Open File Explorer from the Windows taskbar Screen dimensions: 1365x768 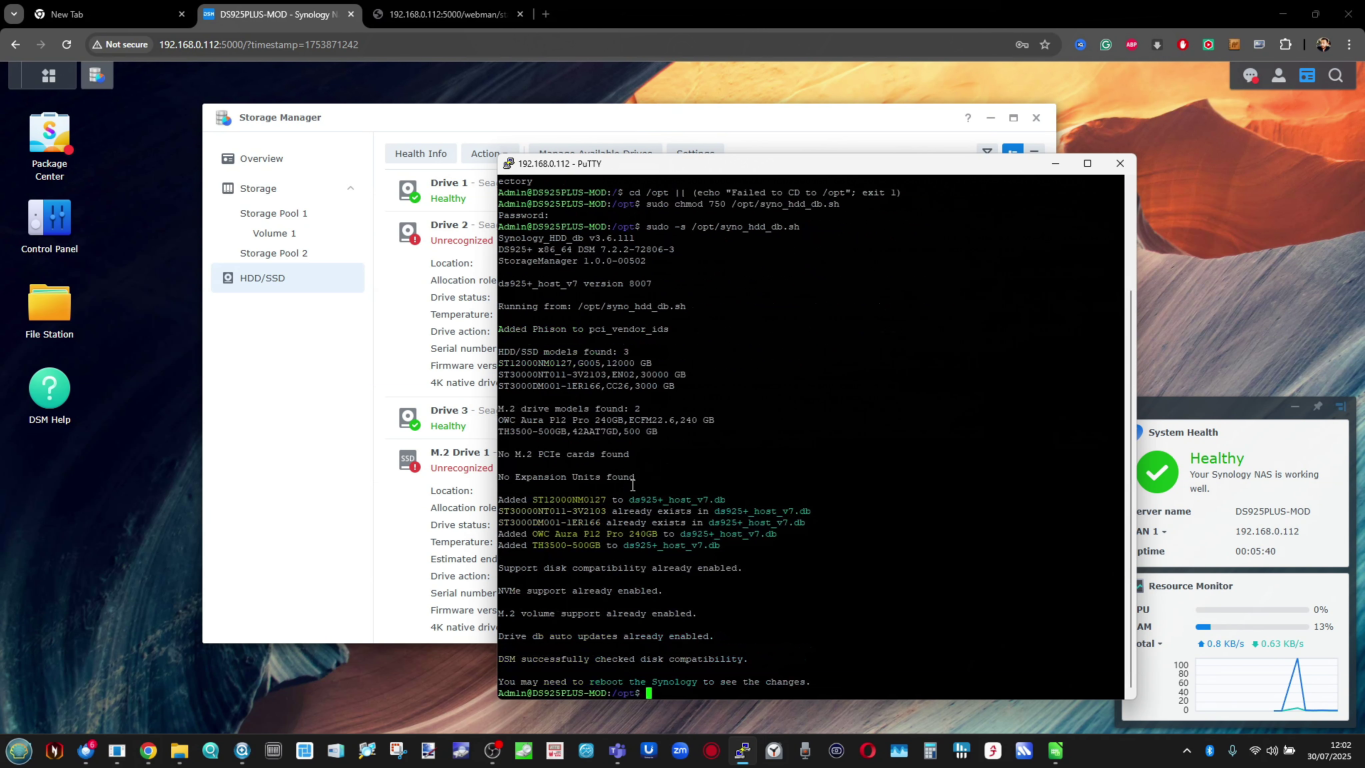click(179, 750)
